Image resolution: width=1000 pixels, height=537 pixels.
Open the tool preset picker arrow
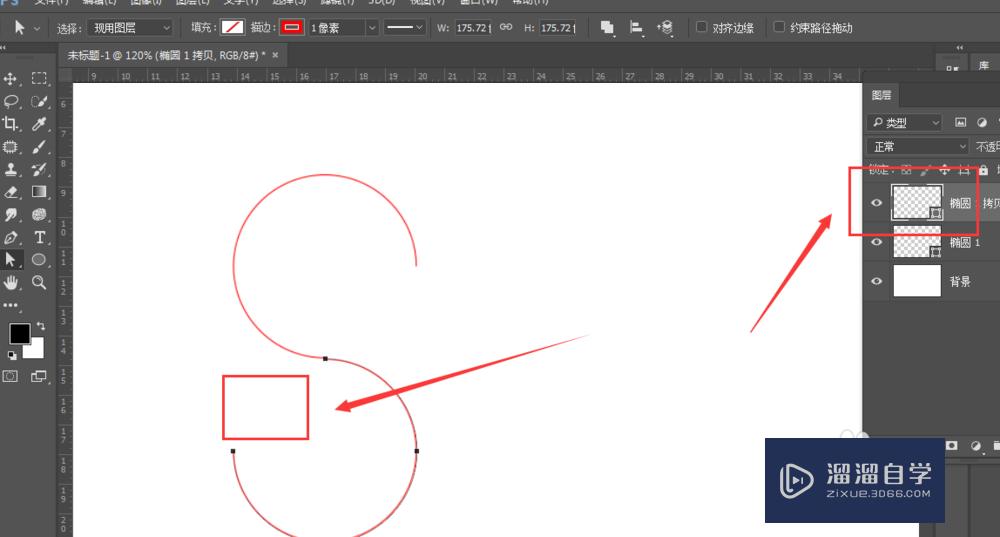tap(36, 29)
